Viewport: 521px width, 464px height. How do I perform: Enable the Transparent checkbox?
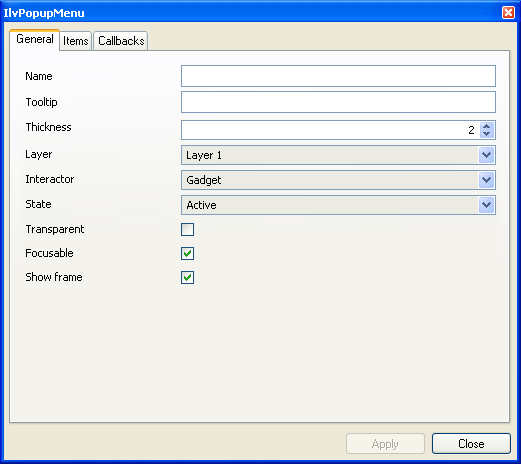187,229
